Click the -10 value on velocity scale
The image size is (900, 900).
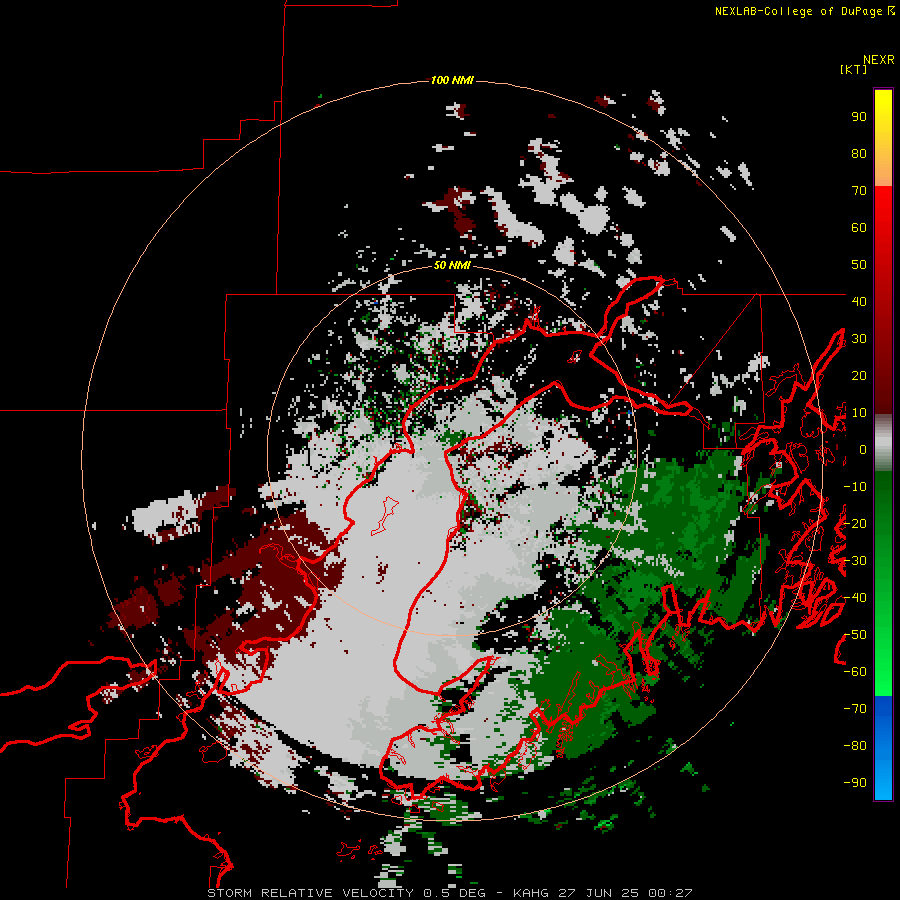tap(855, 487)
